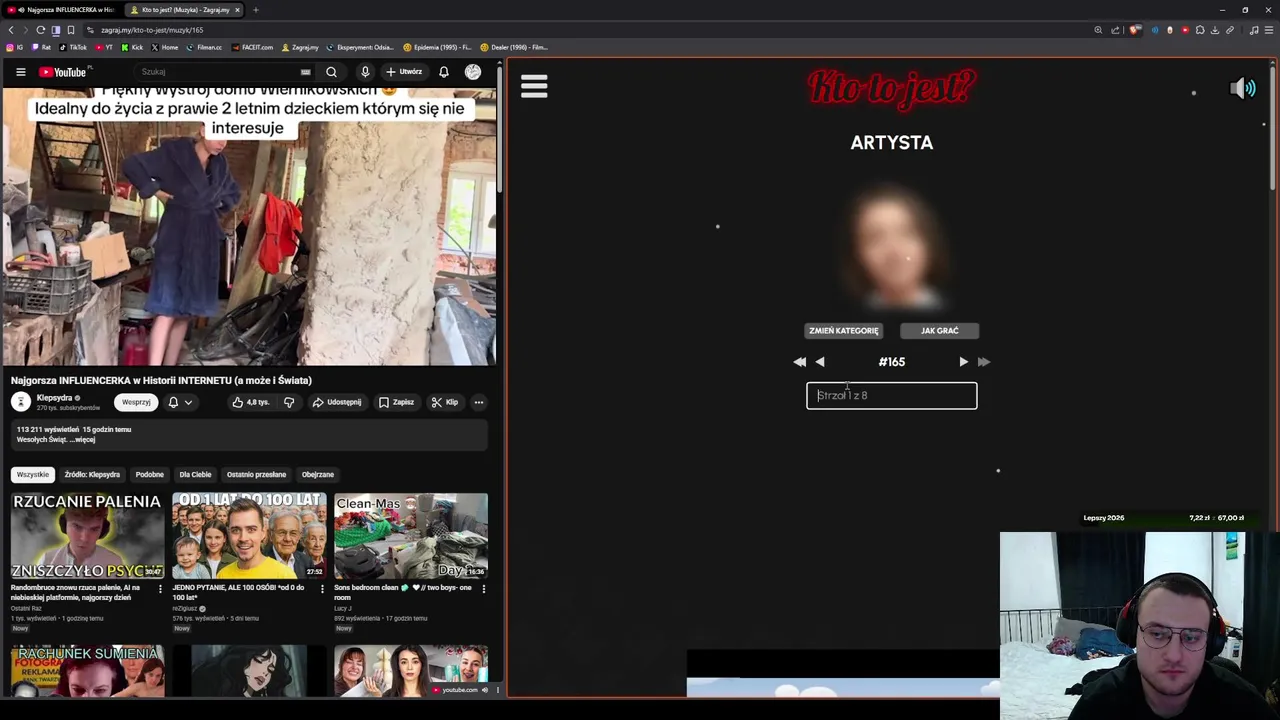Open the TikTok bookmark
This screenshot has height=720, width=1280.
click(x=73, y=47)
